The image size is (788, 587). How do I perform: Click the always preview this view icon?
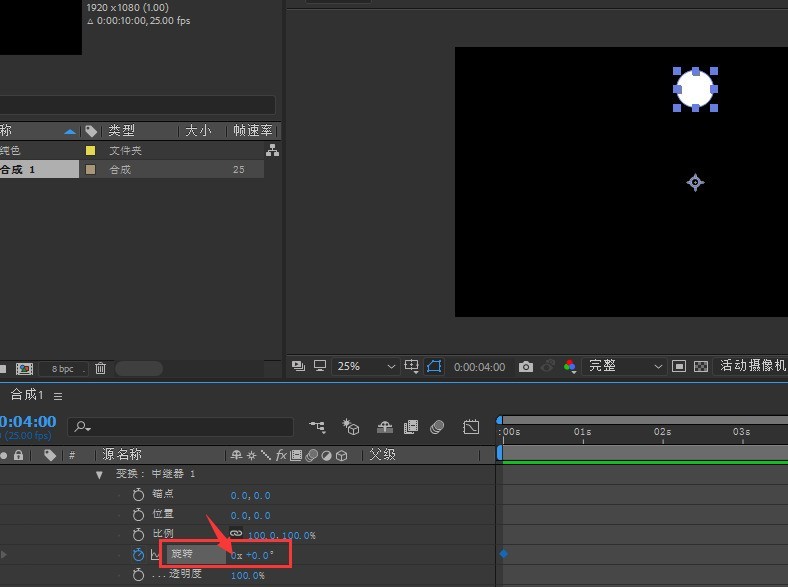click(x=298, y=366)
